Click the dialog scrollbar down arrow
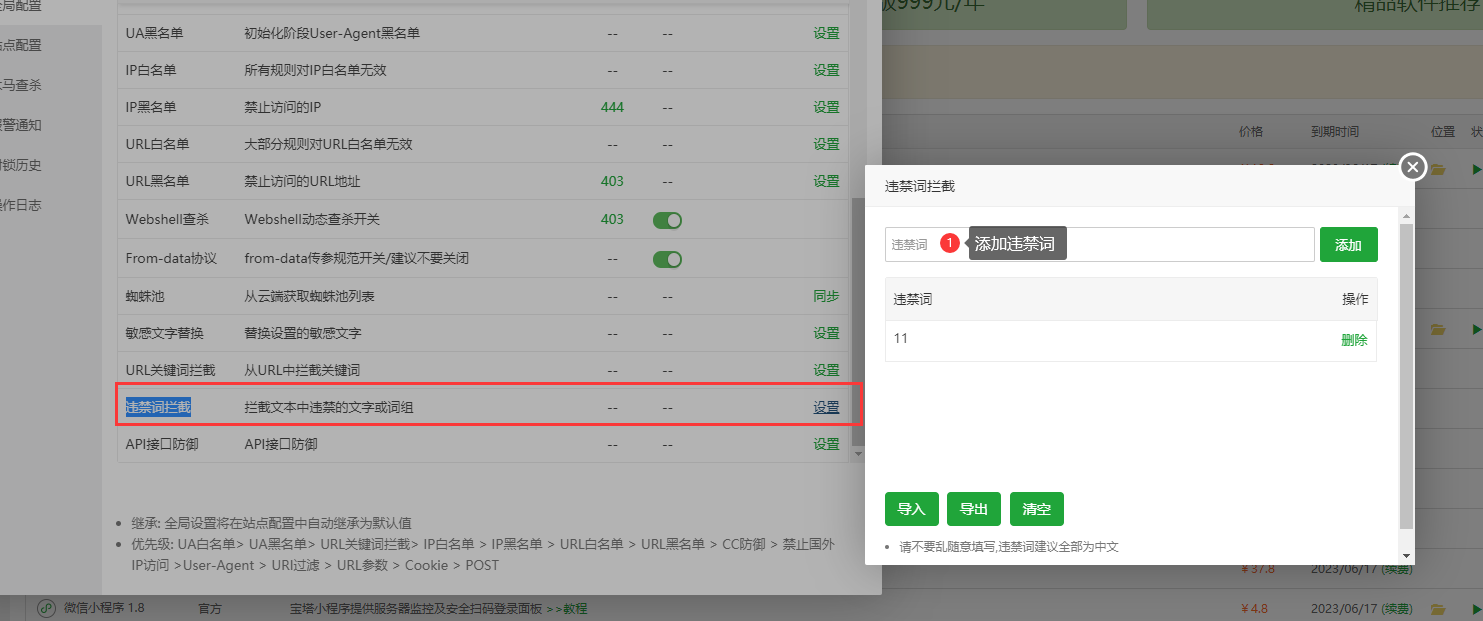This screenshot has width=1483, height=621. pos(1406,555)
